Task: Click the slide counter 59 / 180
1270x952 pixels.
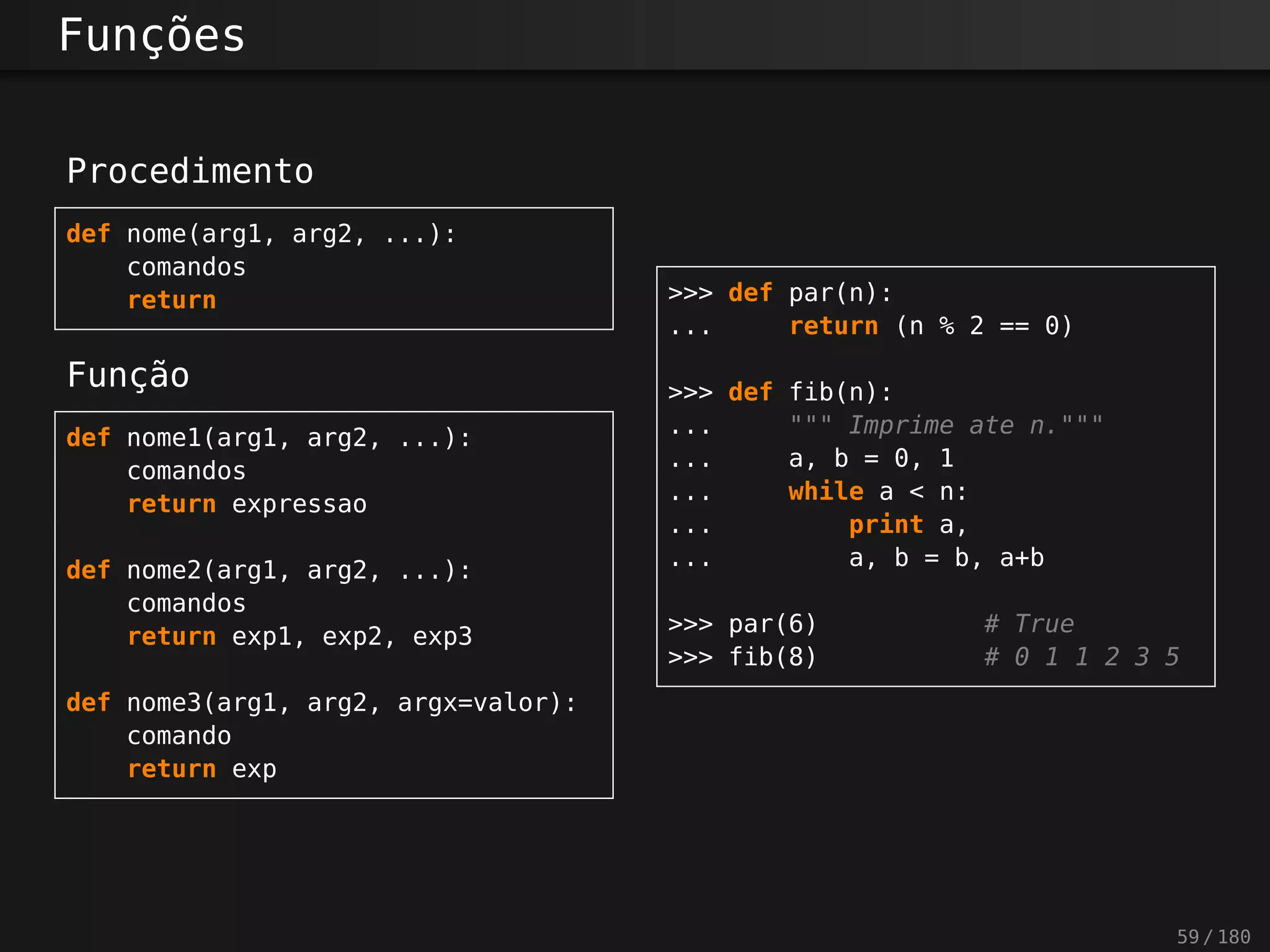Action: [1213, 937]
